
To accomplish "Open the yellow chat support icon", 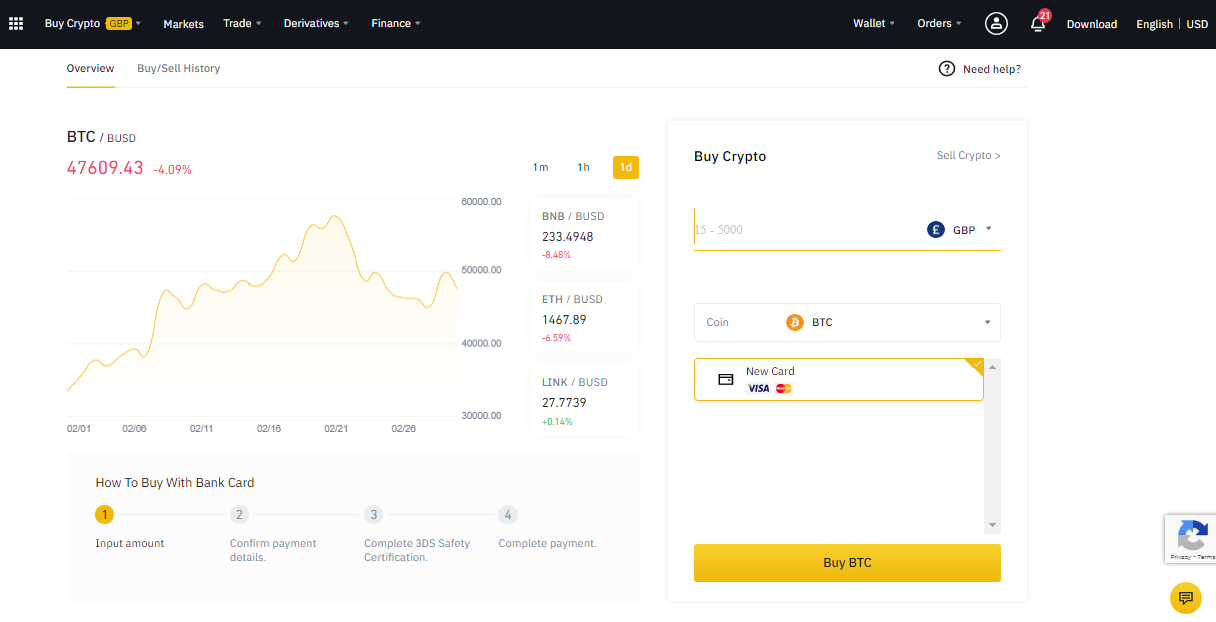I will click(1186, 598).
